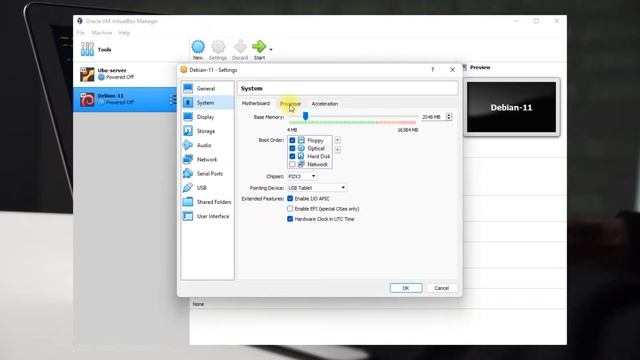Select System category icon in sidebar

coord(188,102)
